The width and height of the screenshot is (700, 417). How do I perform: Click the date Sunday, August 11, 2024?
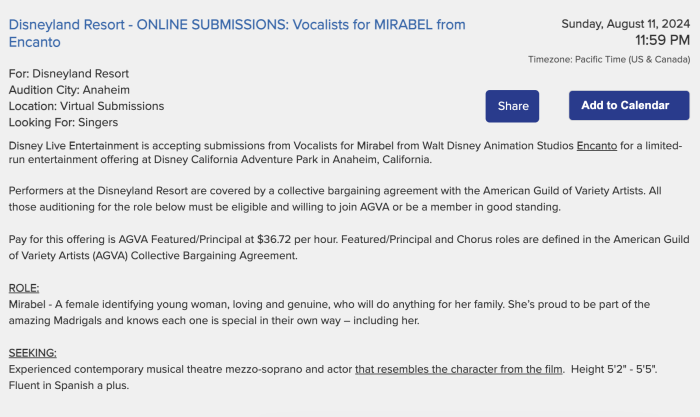[x=625, y=23]
